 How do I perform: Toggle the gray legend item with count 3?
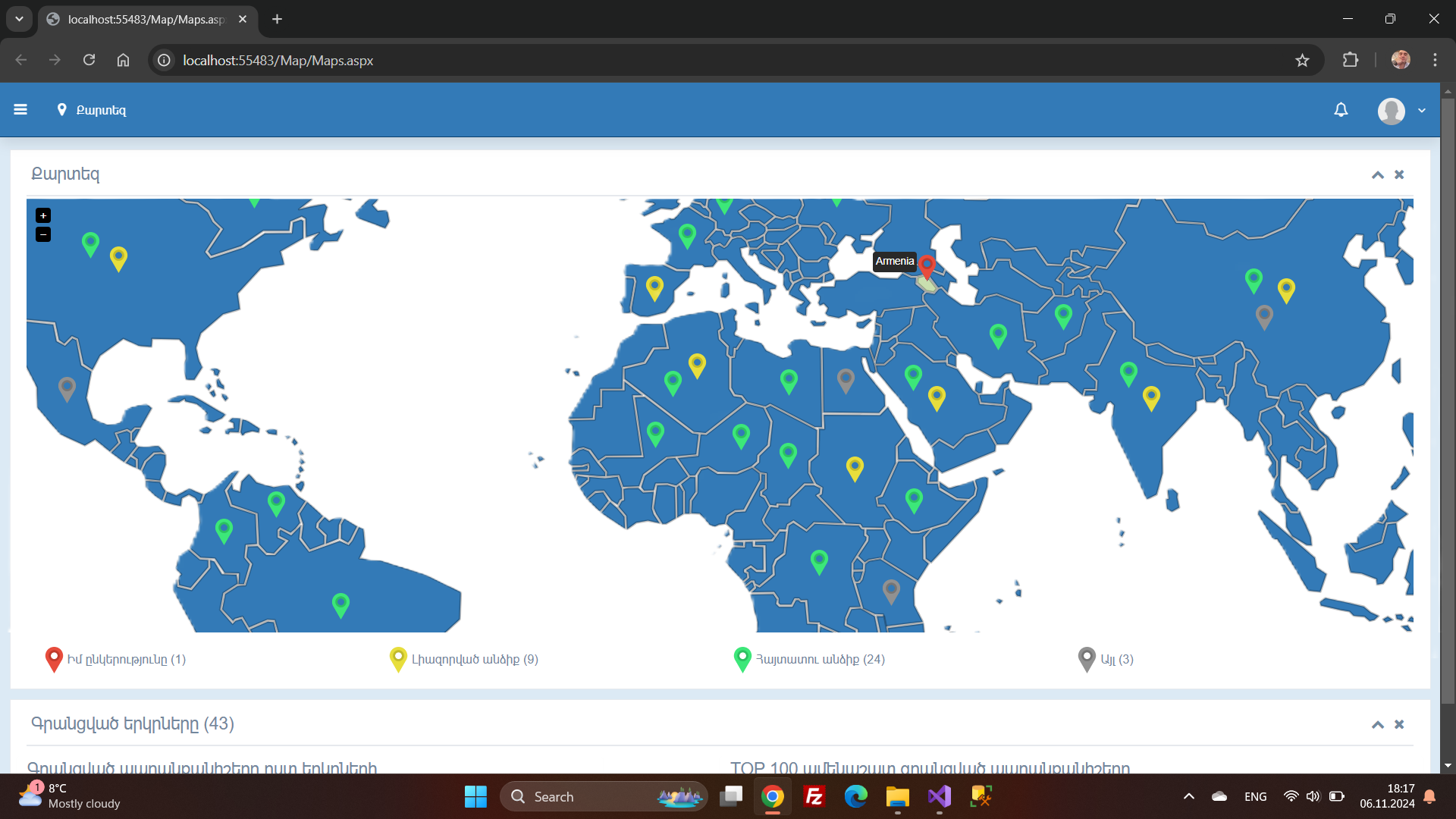[x=1106, y=659]
